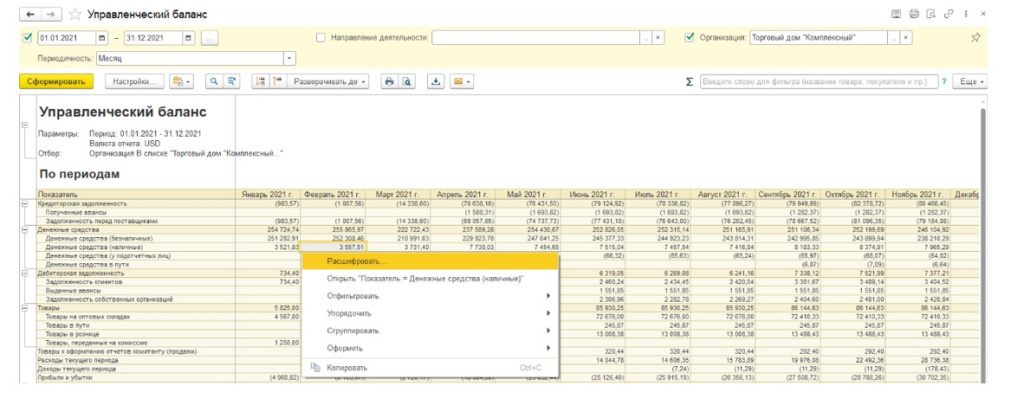The image size is (1024, 405).
Task: Click the save report download icon
Action: click(x=436, y=81)
